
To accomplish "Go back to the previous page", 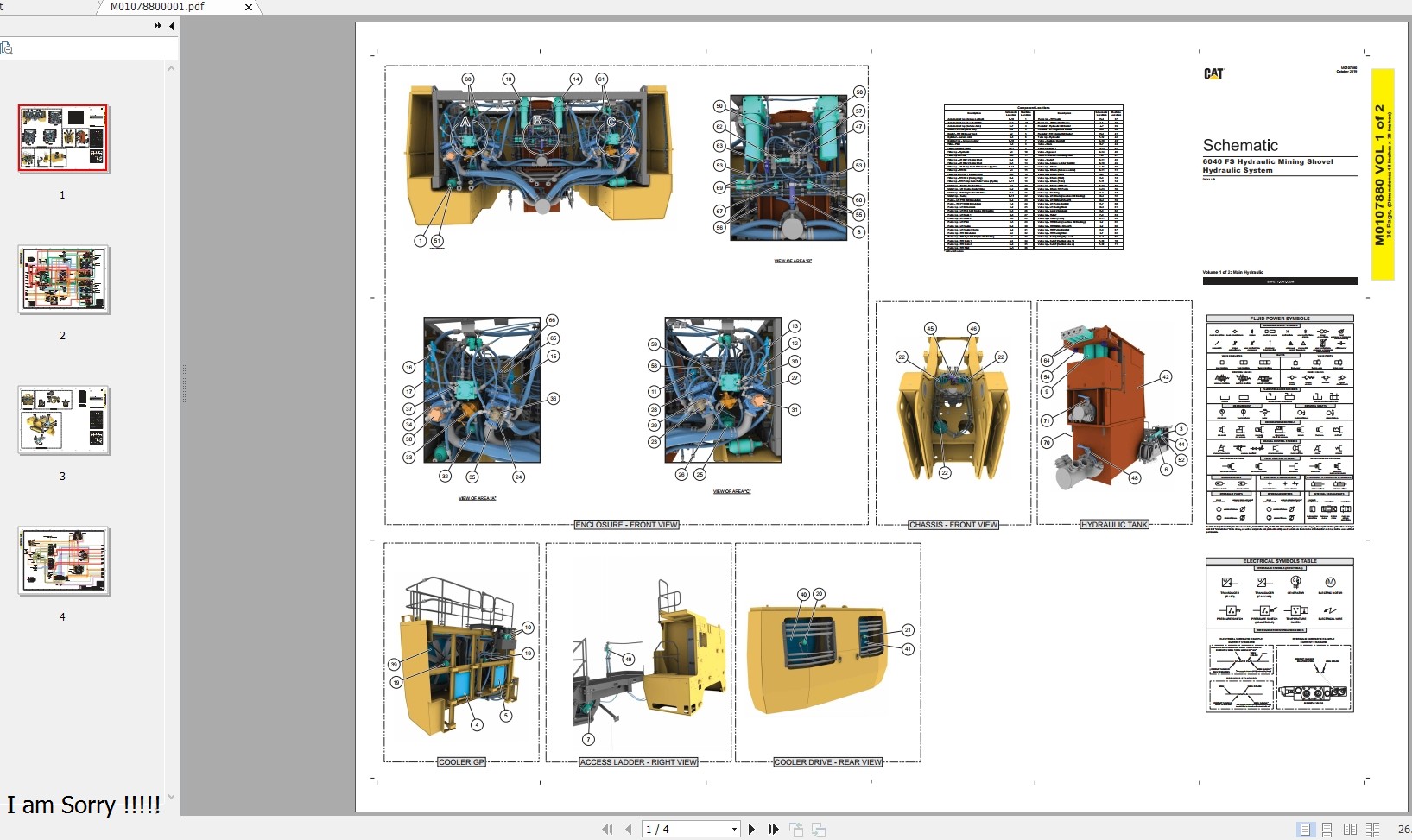I will coord(630,830).
